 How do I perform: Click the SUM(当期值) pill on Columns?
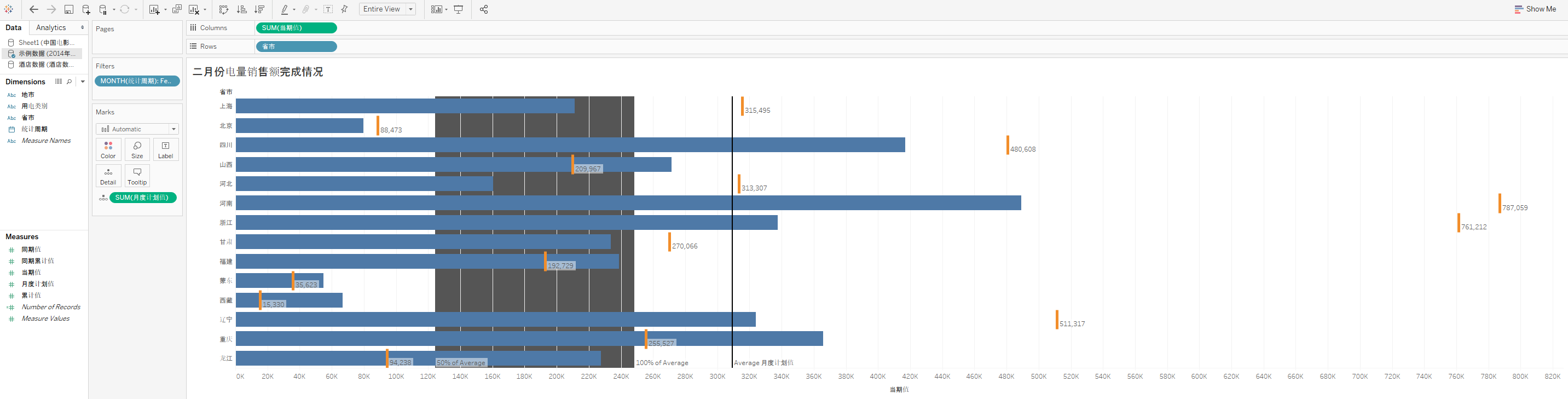click(297, 28)
